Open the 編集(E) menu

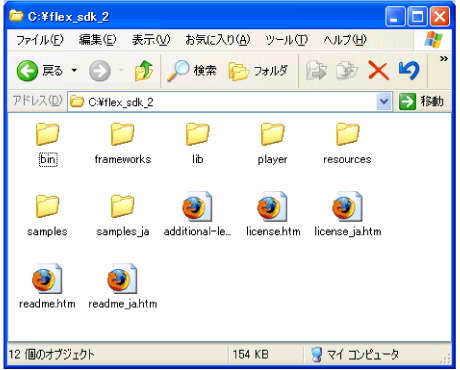pos(97,40)
